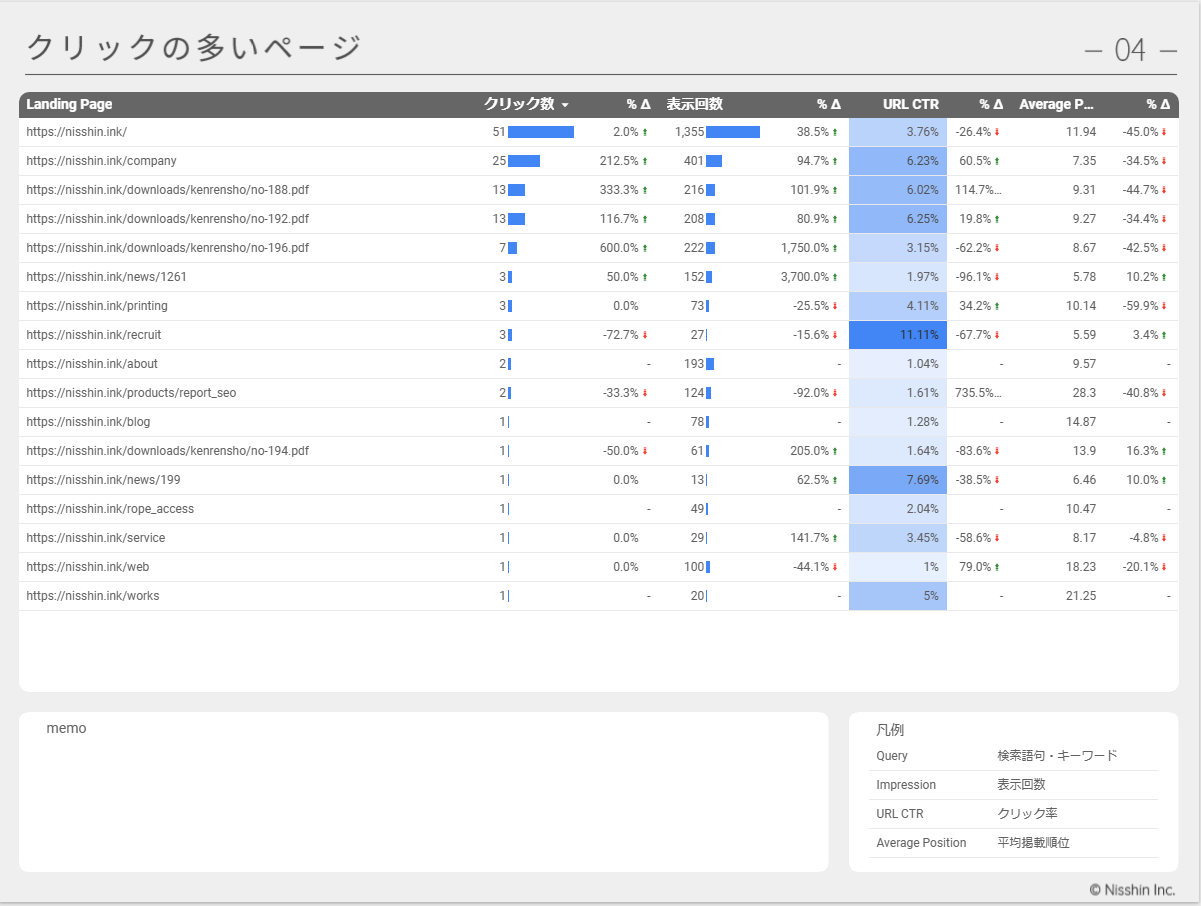Select the https://nisshin.ink/web row
The height and width of the screenshot is (906, 1201).
[598, 567]
